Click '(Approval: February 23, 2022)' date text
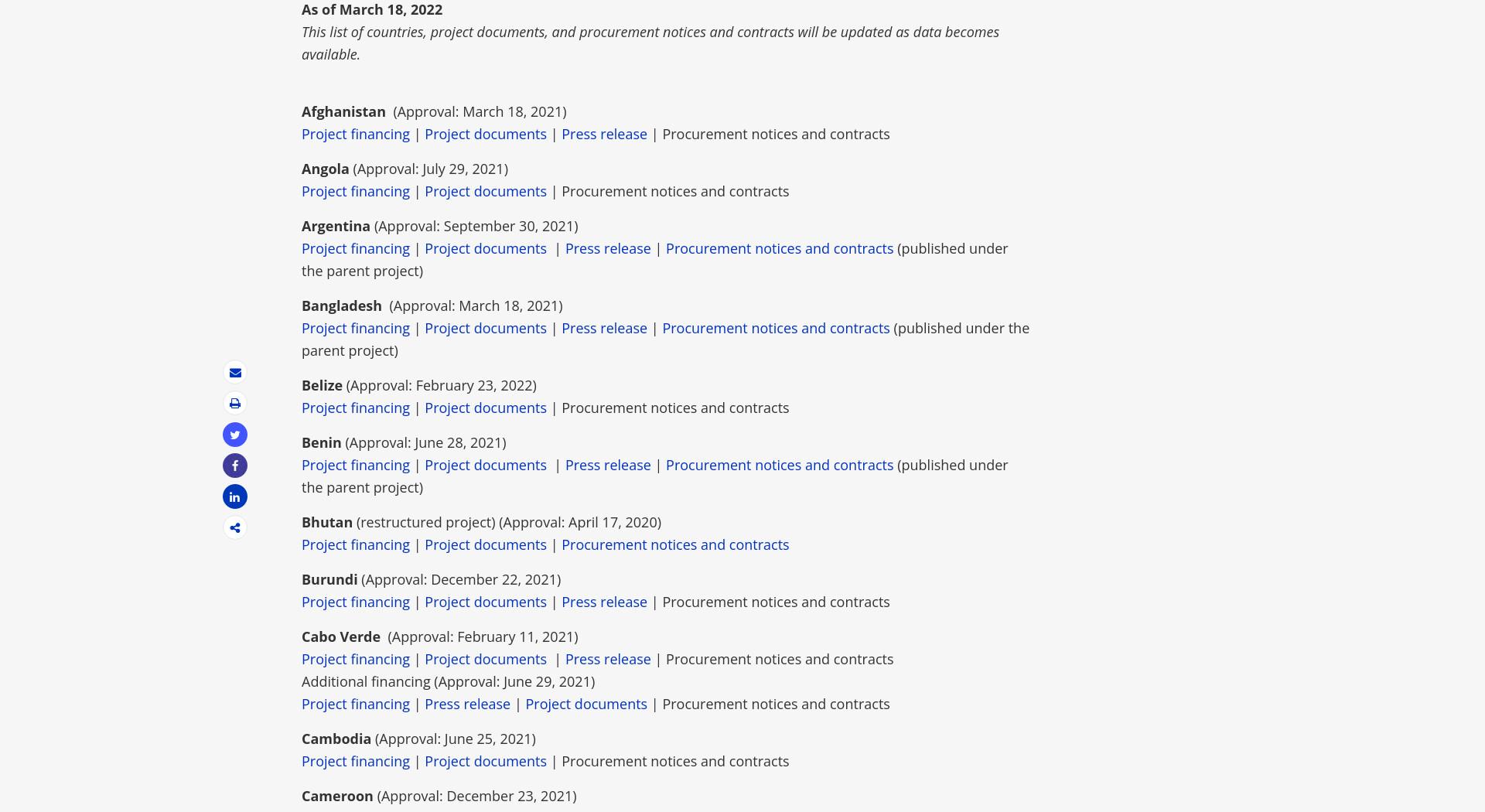The height and width of the screenshot is (812, 1485). (x=441, y=385)
